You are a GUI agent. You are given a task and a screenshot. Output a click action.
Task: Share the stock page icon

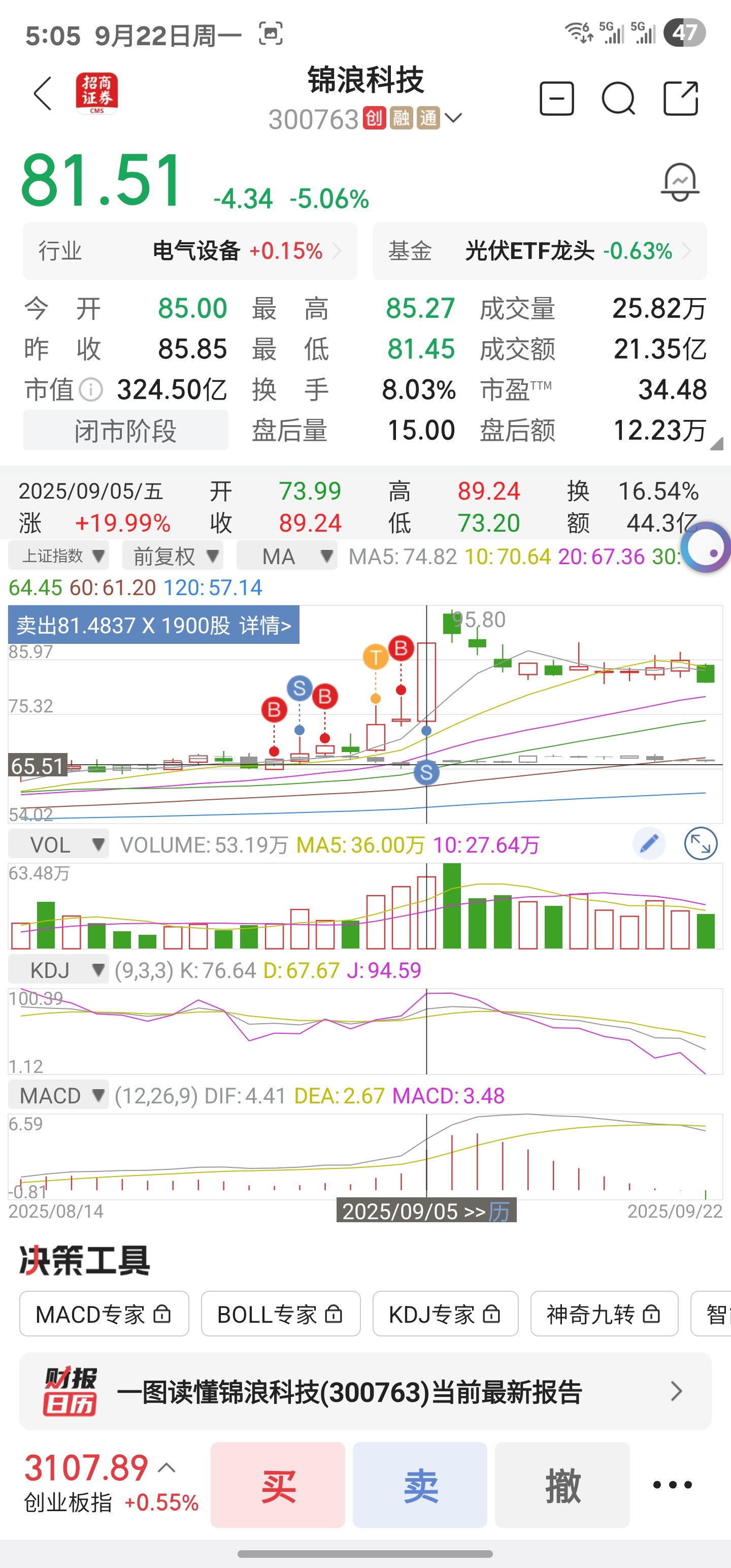pyautogui.click(x=680, y=98)
